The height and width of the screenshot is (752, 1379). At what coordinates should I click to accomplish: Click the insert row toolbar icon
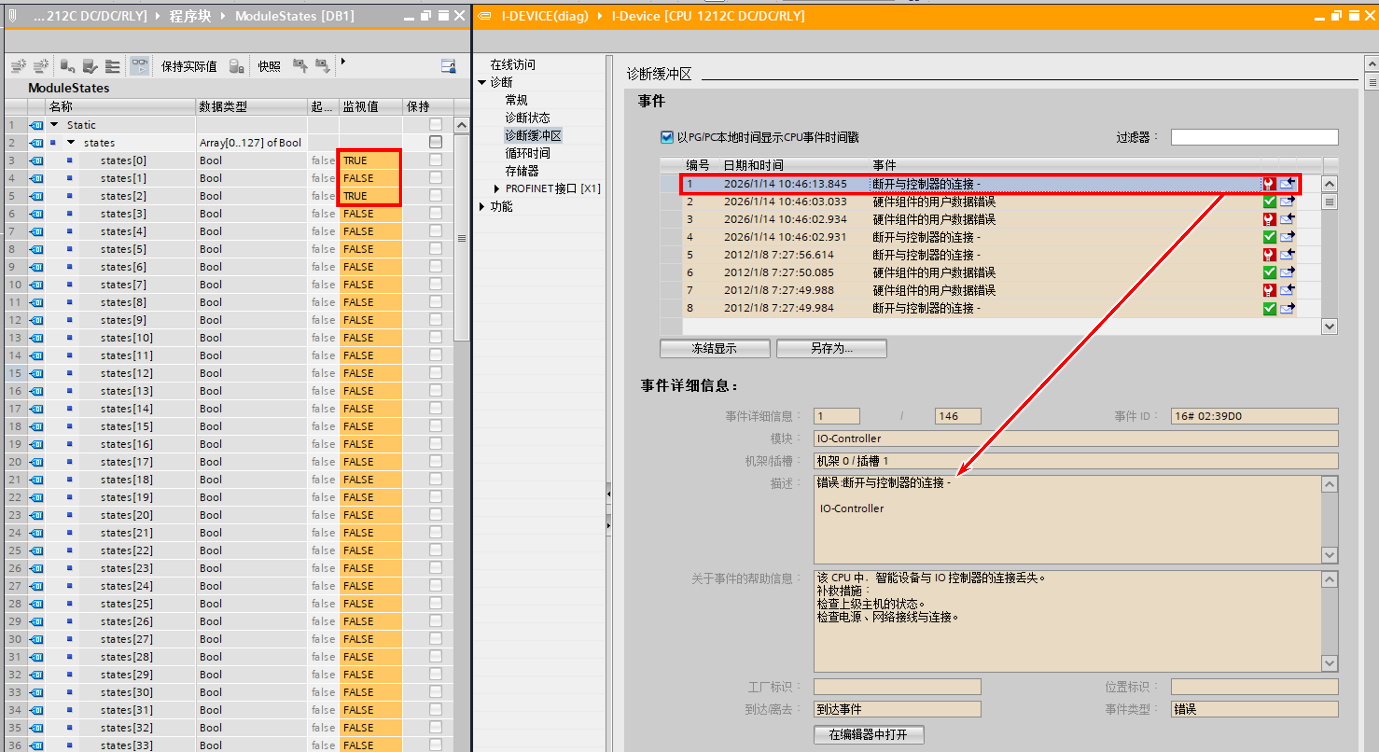click(17, 66)
